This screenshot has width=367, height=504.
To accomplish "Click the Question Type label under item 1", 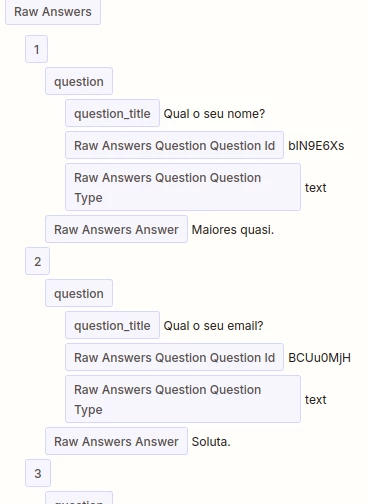I will (x=183, y=187).
